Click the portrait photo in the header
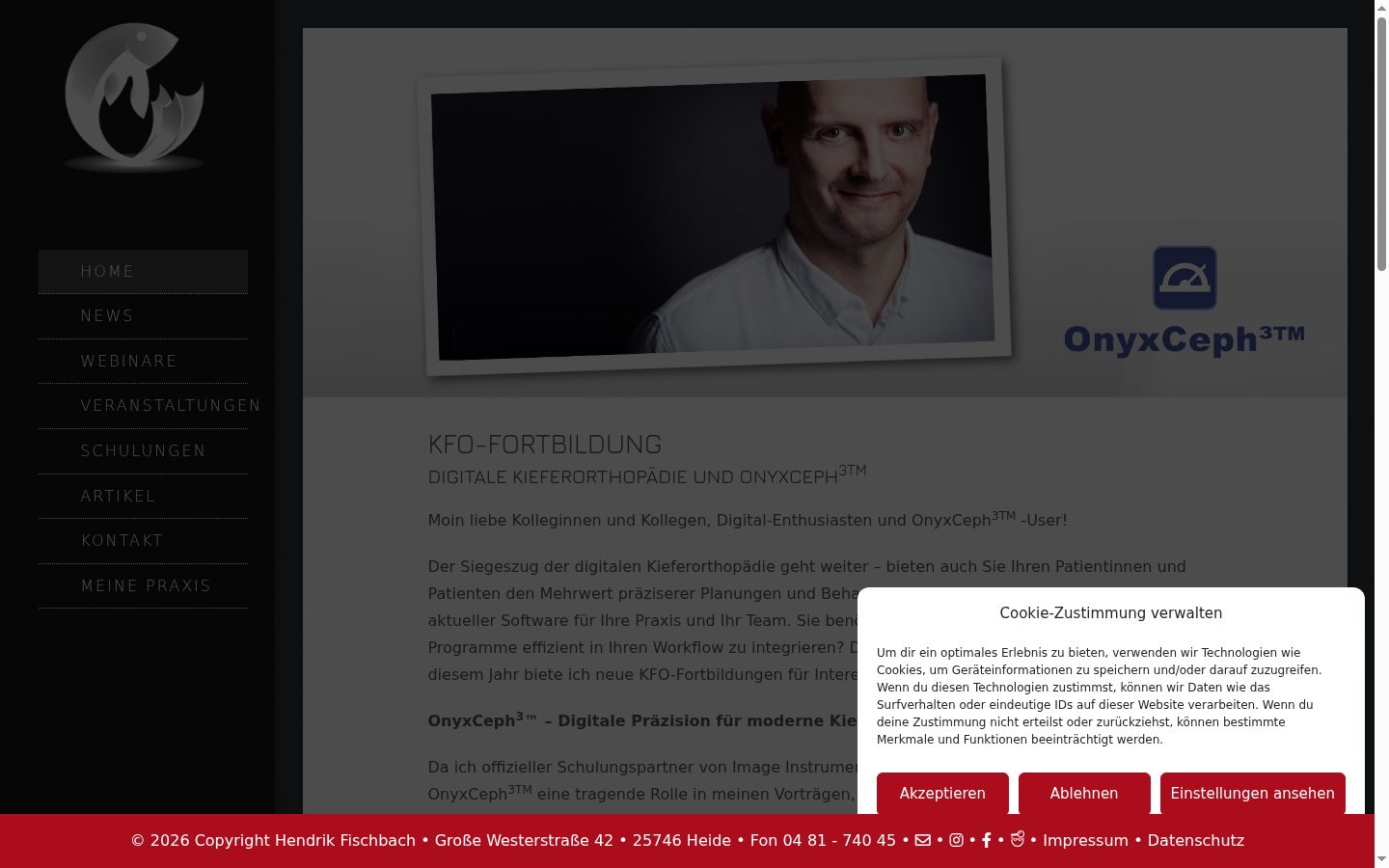 (x=715, y=217)
